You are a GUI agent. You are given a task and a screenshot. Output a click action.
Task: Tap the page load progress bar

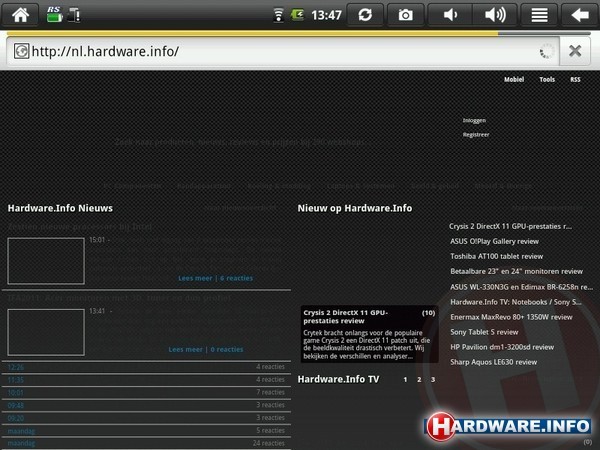pos(300,34)
